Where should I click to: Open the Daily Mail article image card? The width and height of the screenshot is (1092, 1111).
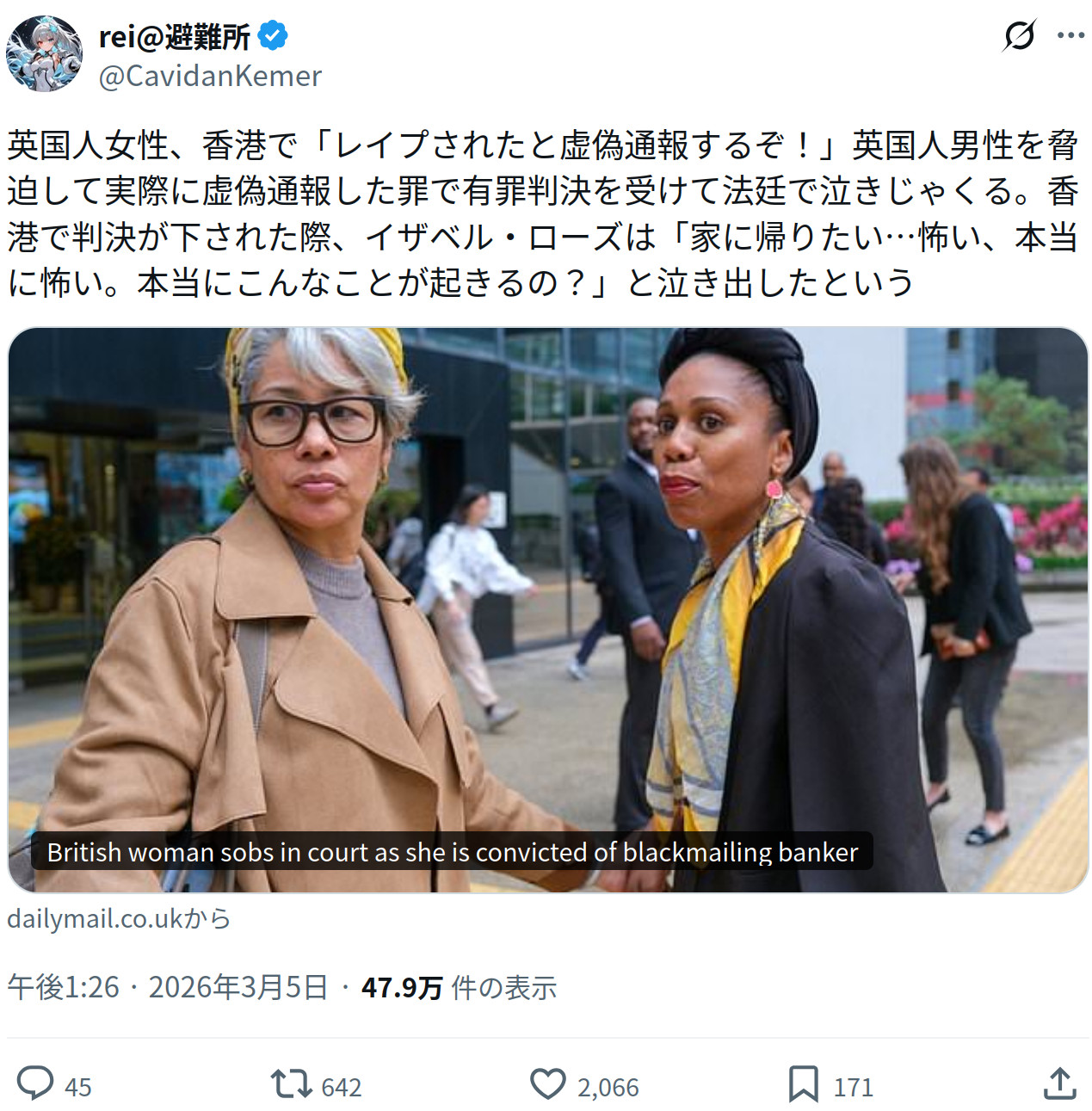[547, 609]
